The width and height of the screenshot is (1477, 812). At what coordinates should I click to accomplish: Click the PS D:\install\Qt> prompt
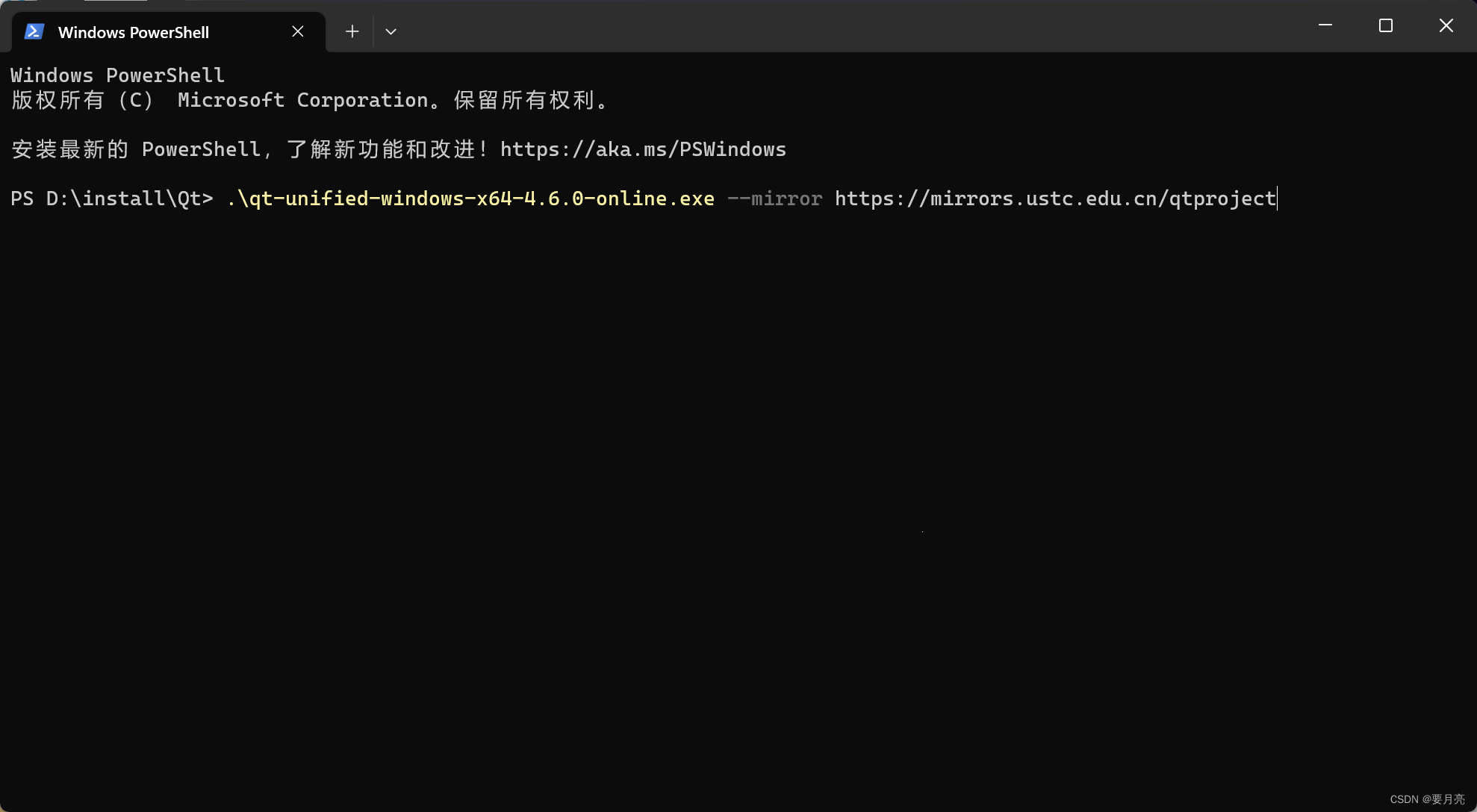[x=112, y=199]
